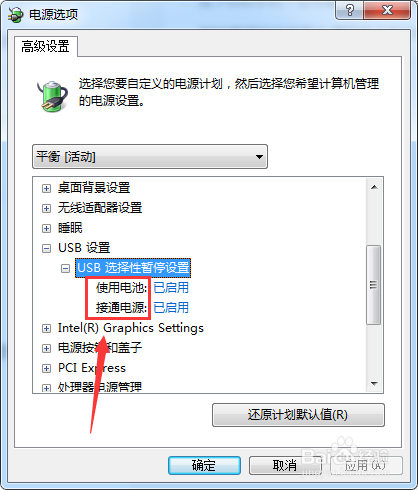Collapse the USB 设置 node
This screenshot has width=418, height=490.
click(x=46, y=248)
